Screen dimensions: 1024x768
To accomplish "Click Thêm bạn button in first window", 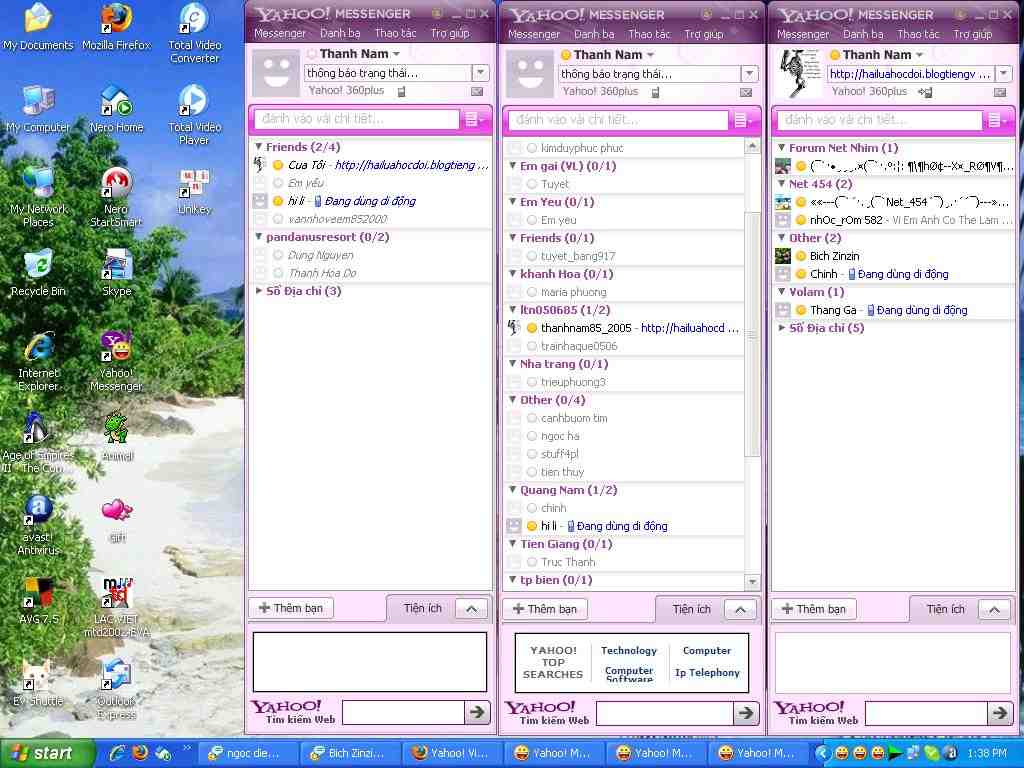I will pos(291,608).
